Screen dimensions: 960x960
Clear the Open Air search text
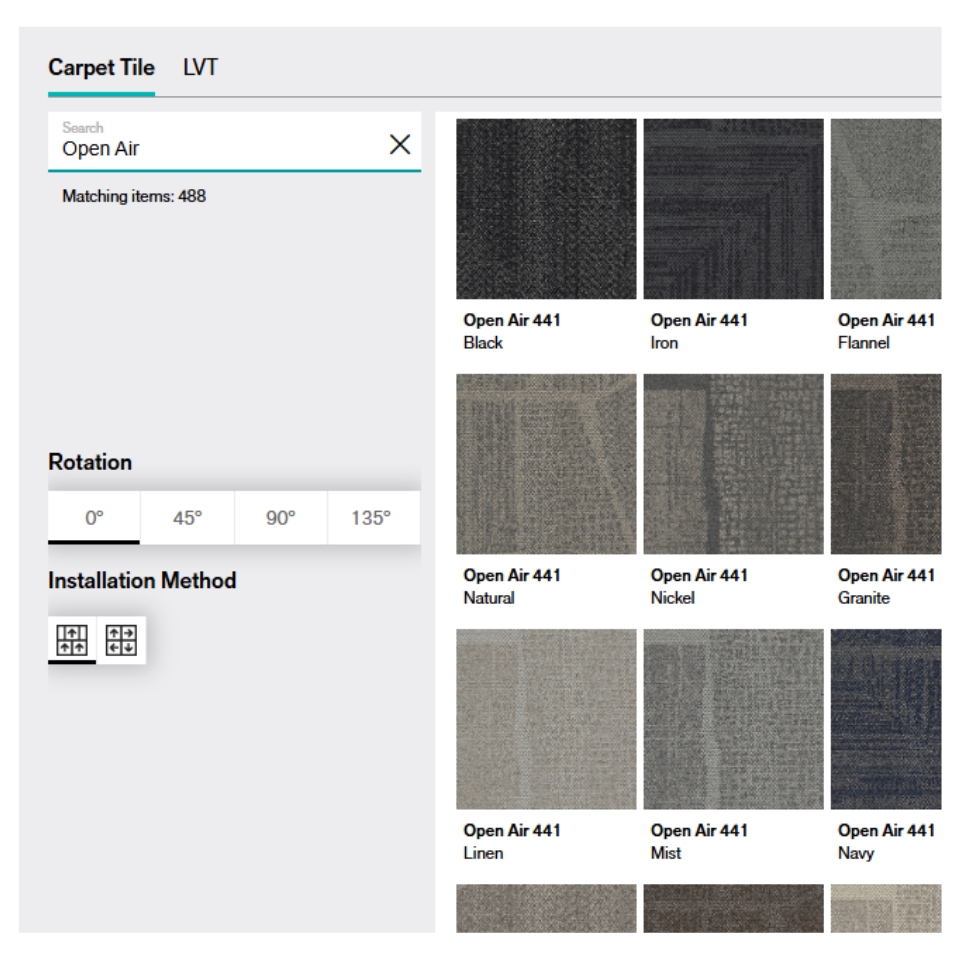[399, 144]
